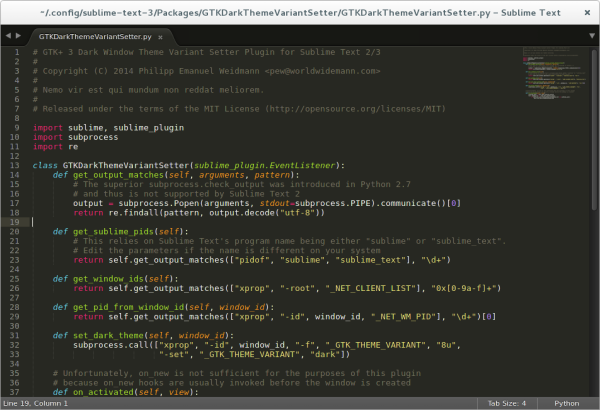The height and width of the screenshot is (410, 600).
Task: Go to next tab with right arrow
Action: pos(18,36)
